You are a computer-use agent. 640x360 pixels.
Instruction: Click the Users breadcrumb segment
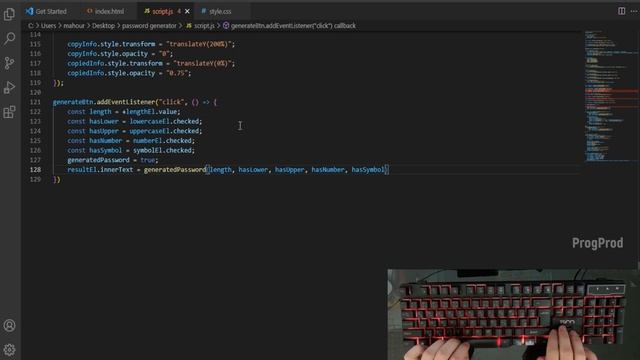(x=48, y=26)
